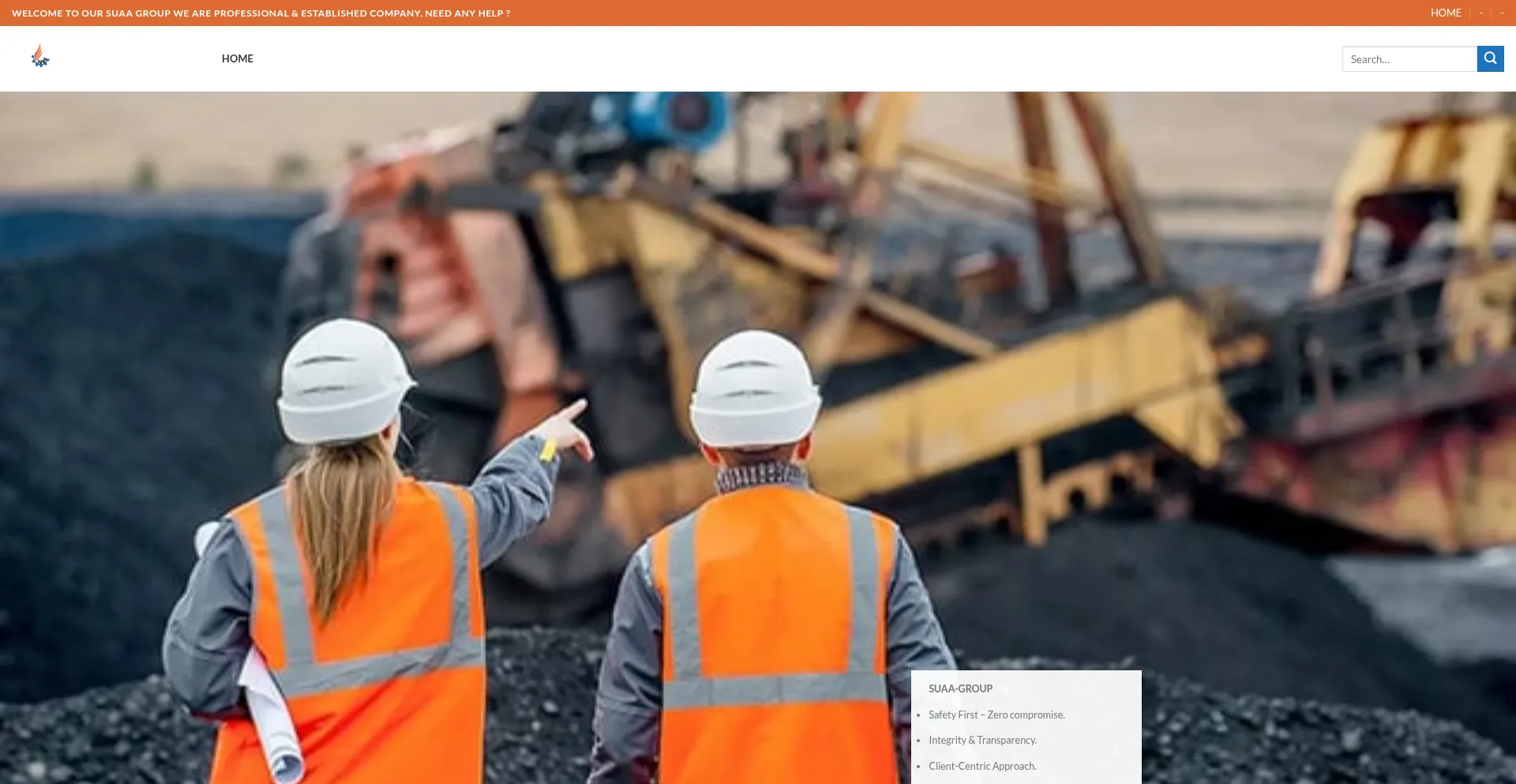Click "Integrity & Transparency." list item
1516x784 pixels.
982,740
